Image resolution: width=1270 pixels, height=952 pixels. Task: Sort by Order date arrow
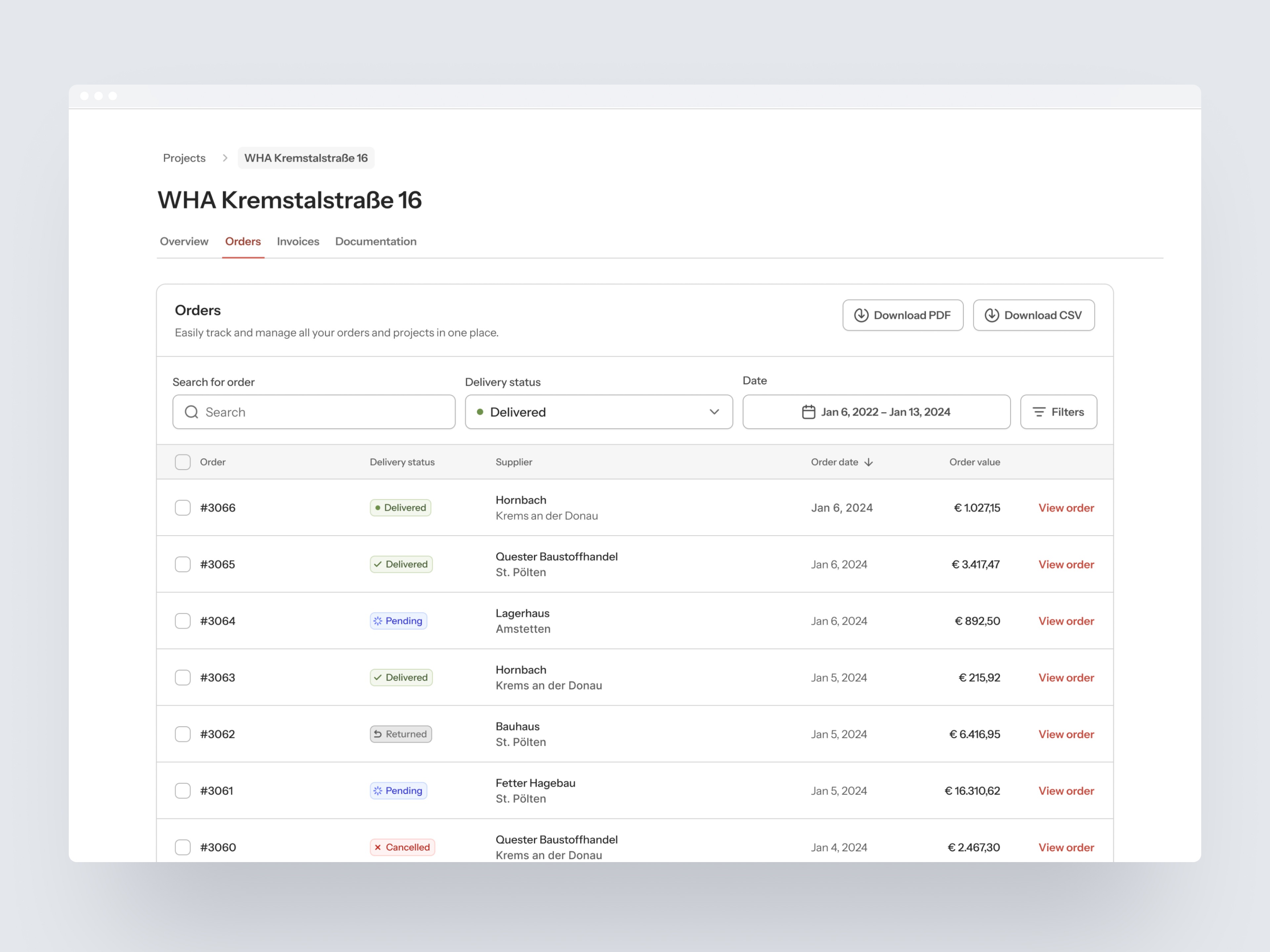coord(869,462)
